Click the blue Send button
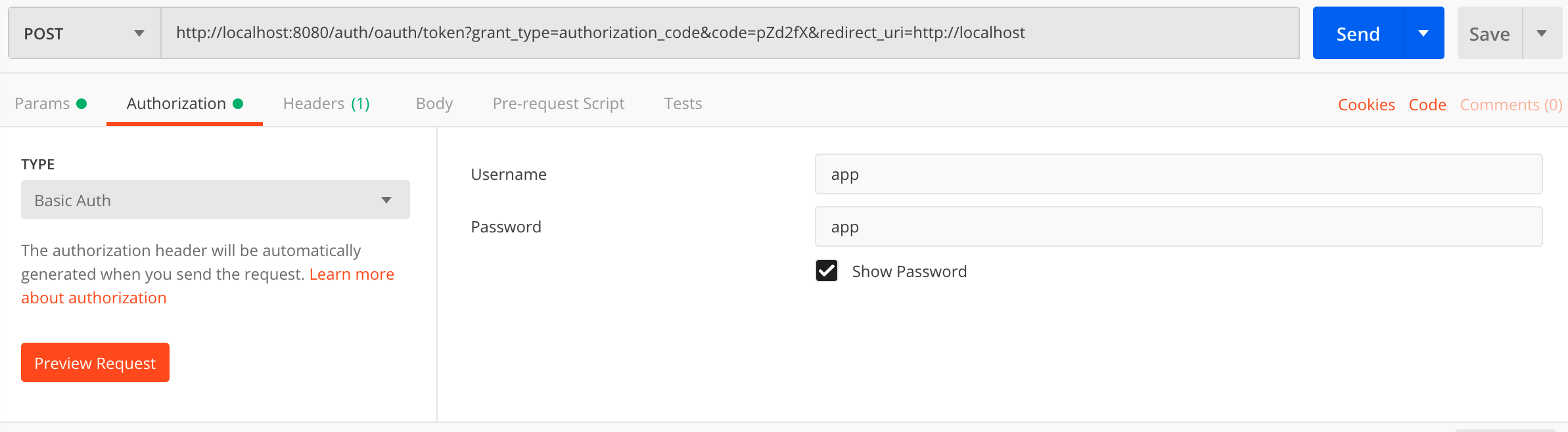 click(1358, 33)
